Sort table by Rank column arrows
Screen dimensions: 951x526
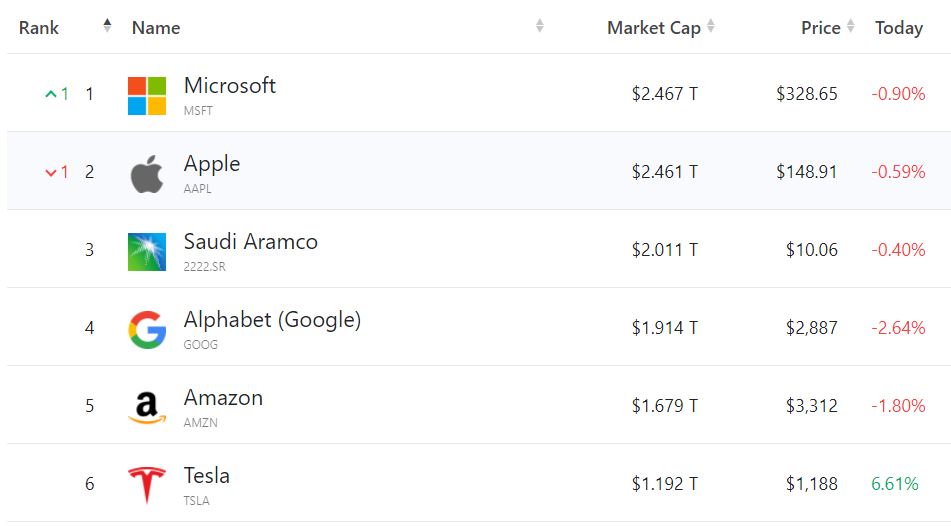point(107,27)
